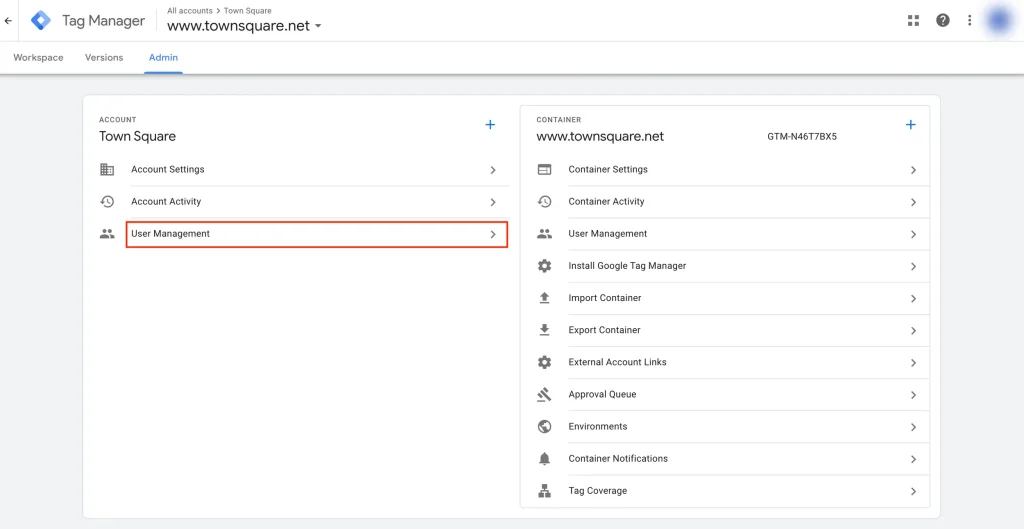Expand the Container Activity chevron
Viewport: 1024px width, 529px height.
914,202
